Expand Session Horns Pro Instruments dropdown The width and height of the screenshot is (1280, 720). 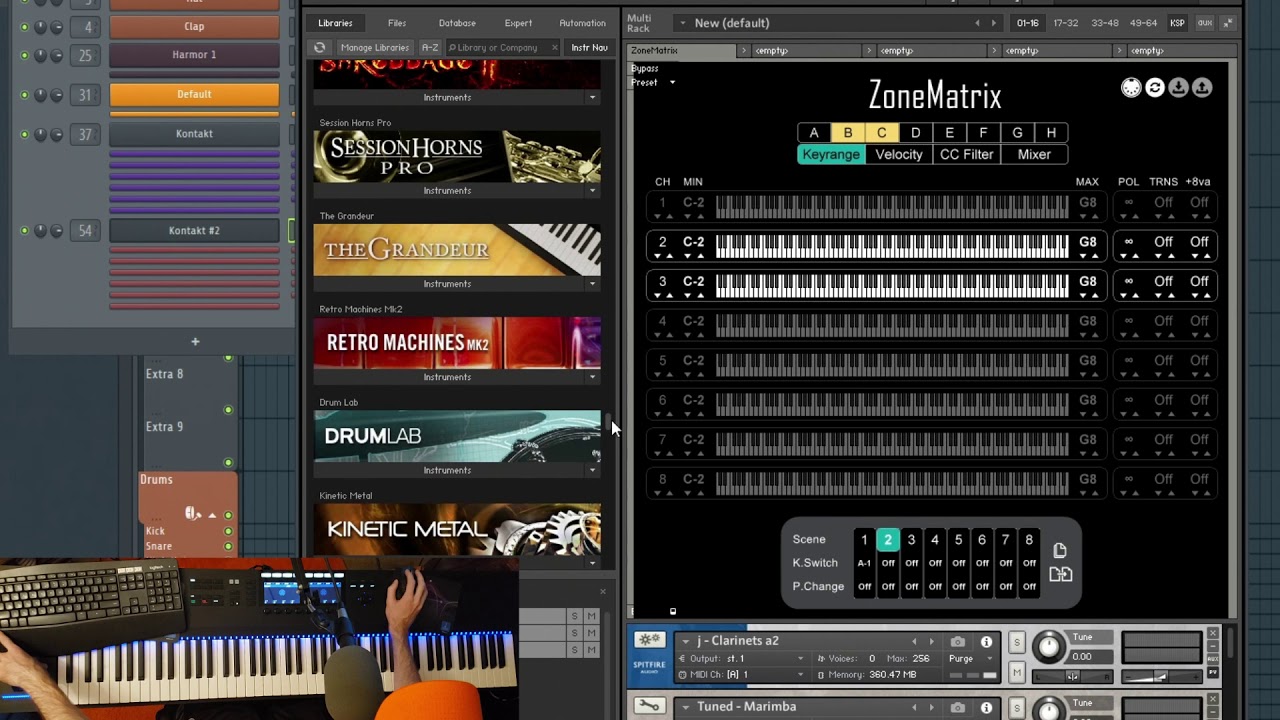tap(592, 191)
